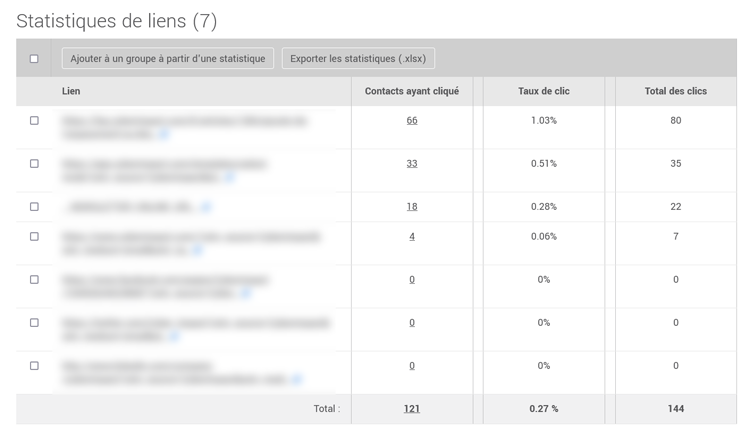Tick the select-all checkbox in the toolbar

[x=34, y=59]
